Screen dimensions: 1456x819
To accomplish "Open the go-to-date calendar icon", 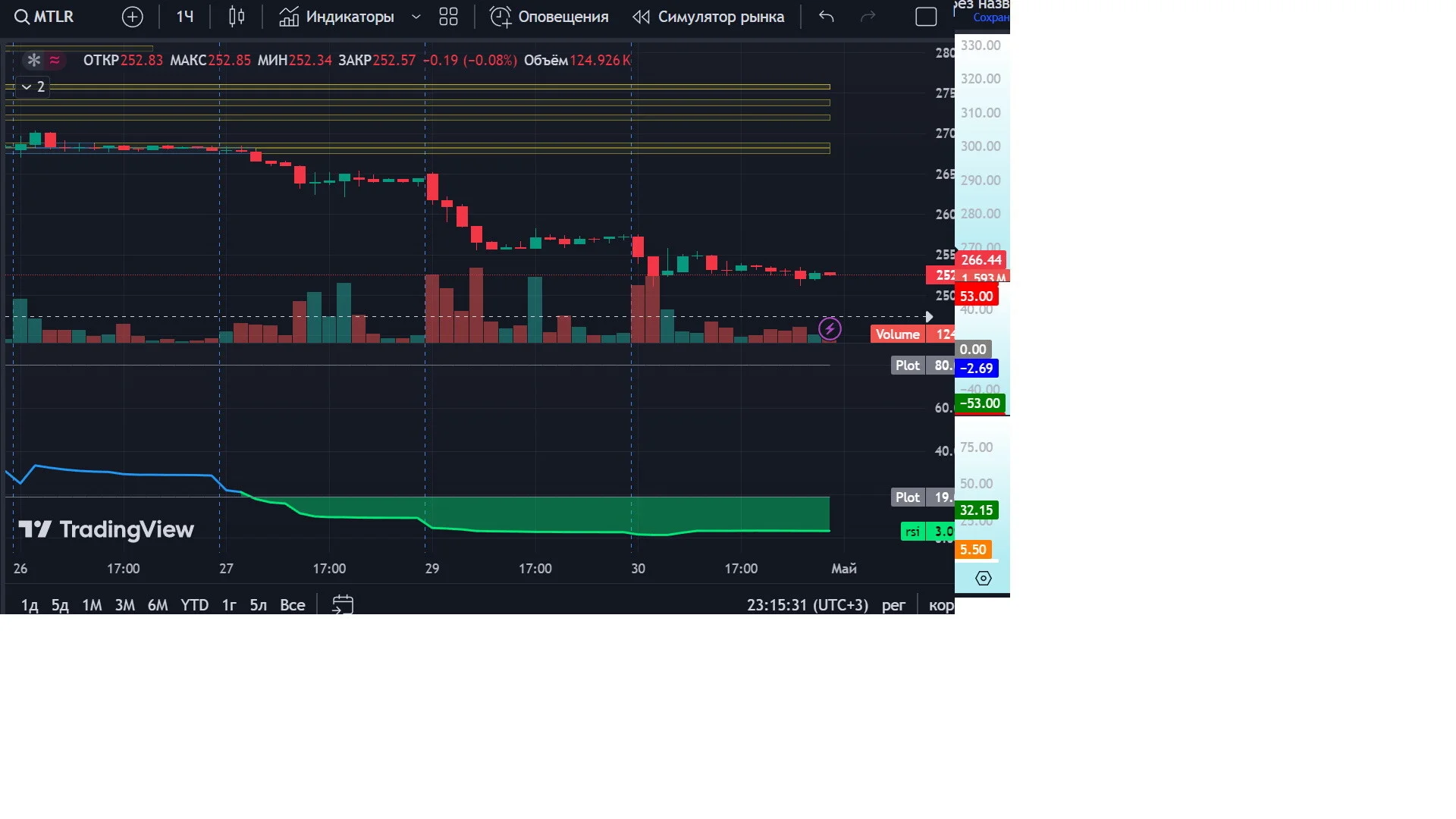I will click(343, 604).
